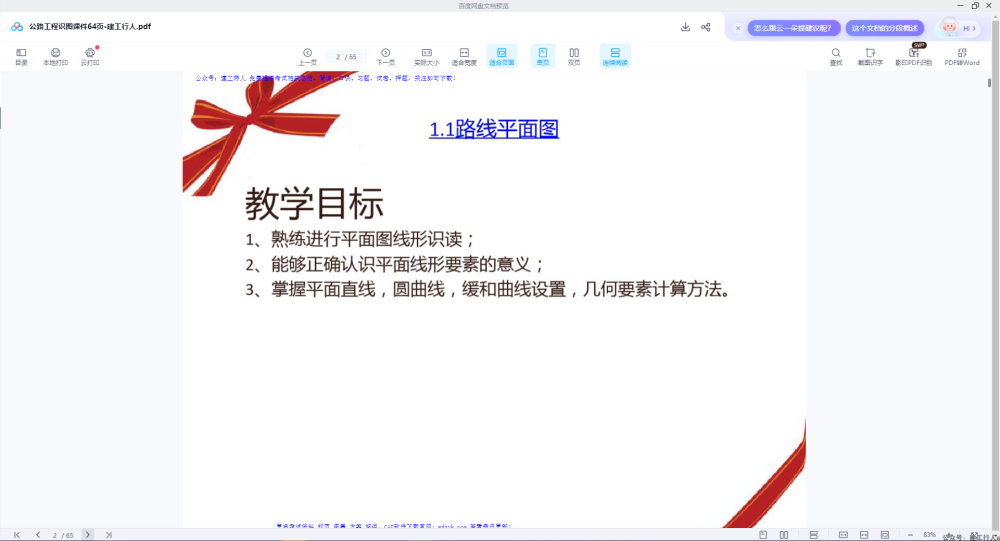
Task: Click the 这个文档的分段概述 suggestion button
Action: coord(885,28)
